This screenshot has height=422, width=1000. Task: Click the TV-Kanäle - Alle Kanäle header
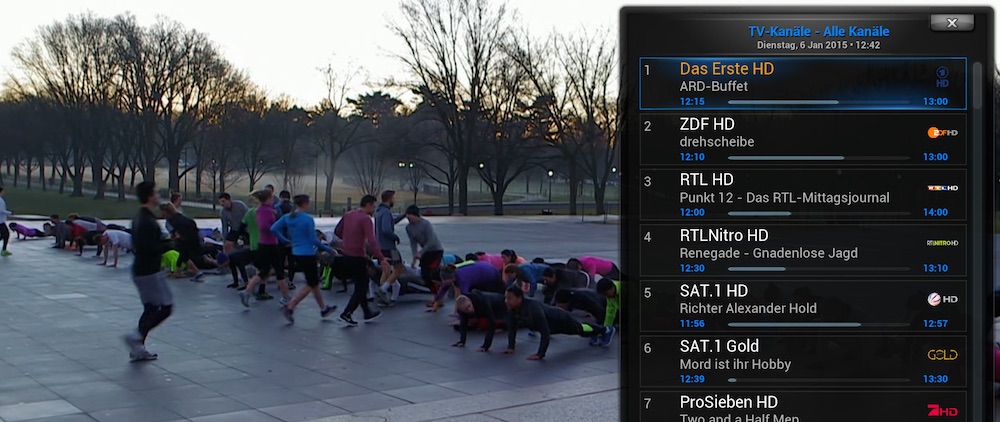click(x=818, y=31)
